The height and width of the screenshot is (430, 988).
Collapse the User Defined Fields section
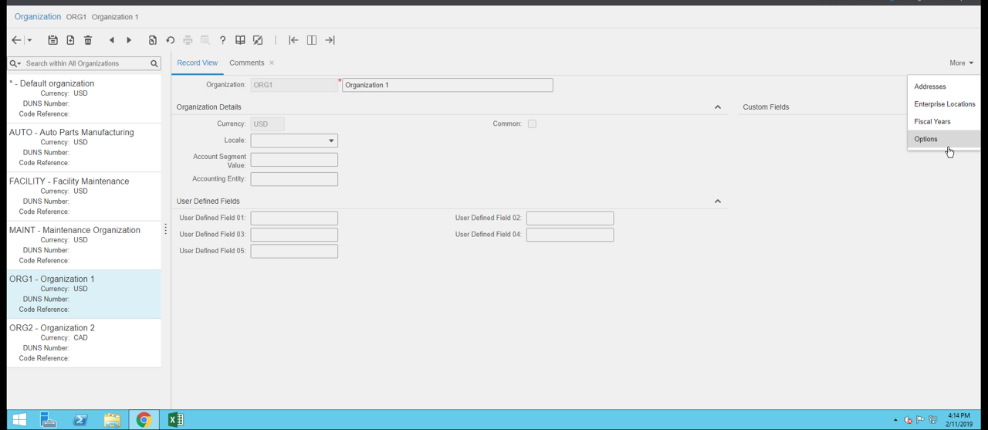pyautogui.click(x=717, y=201)
